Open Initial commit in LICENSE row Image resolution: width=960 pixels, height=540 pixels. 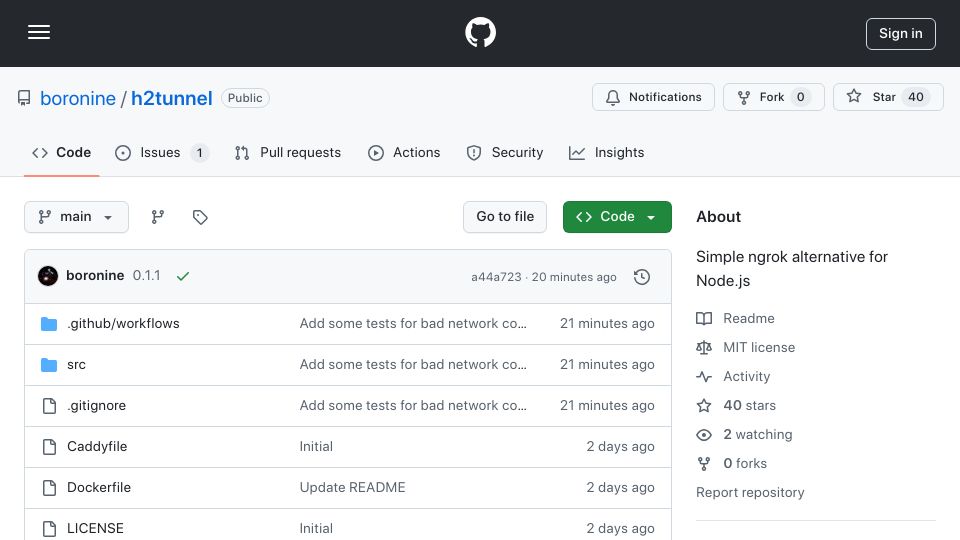(x=316, y=528)
